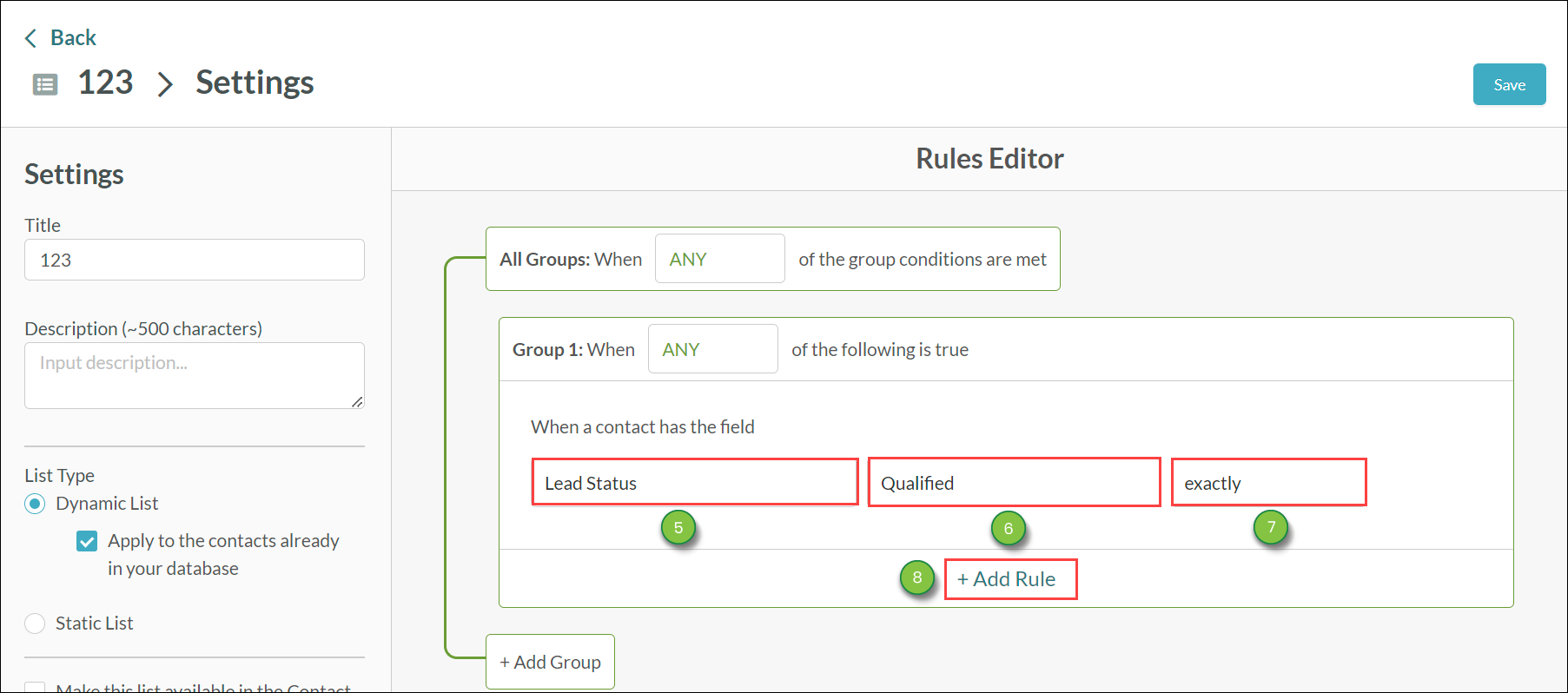Click the + Add Group button
The height and width of the screenshot is (693, 1568).
click(x=550, y=662)
